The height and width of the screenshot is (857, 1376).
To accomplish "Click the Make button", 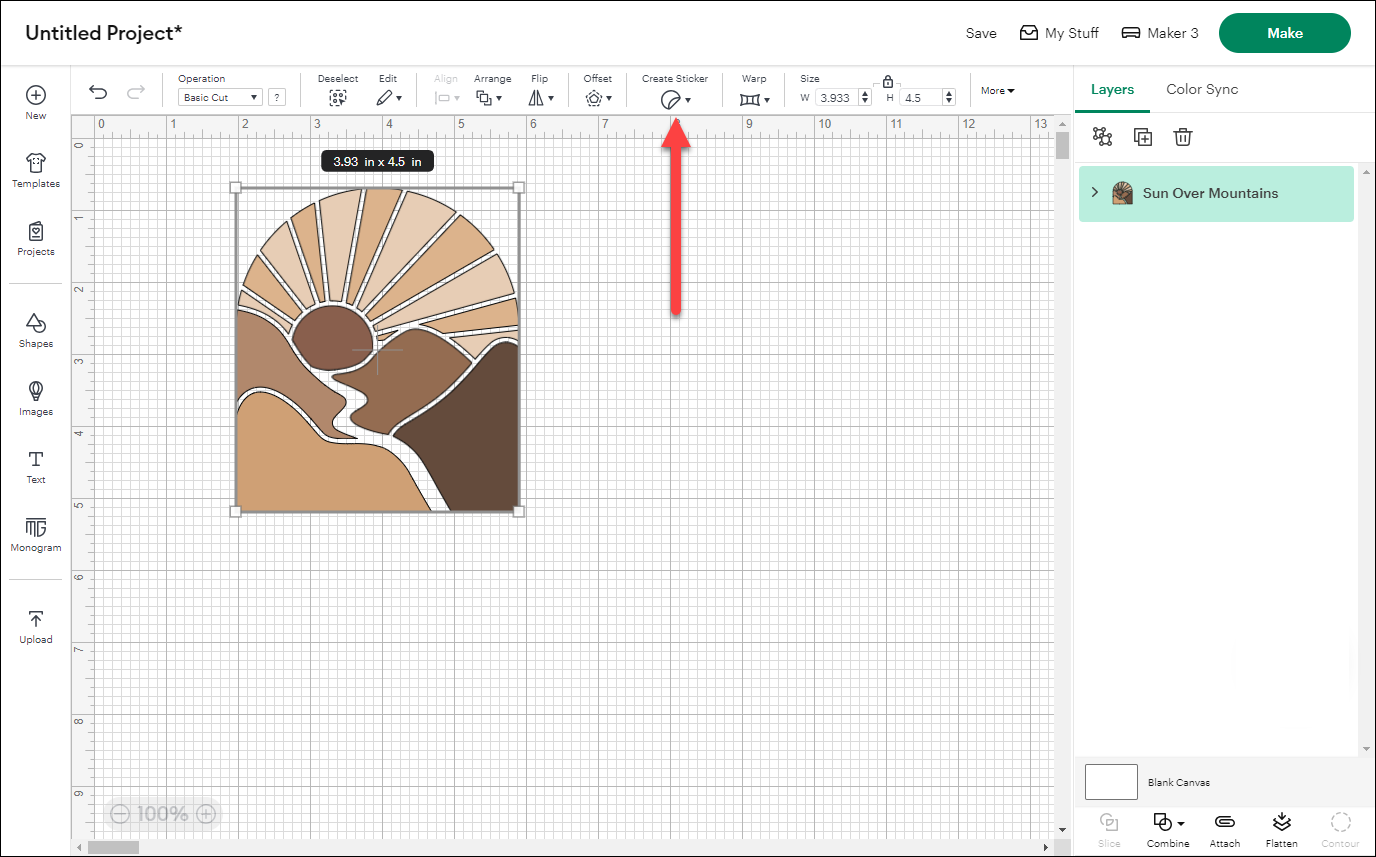I will 1284,32.
